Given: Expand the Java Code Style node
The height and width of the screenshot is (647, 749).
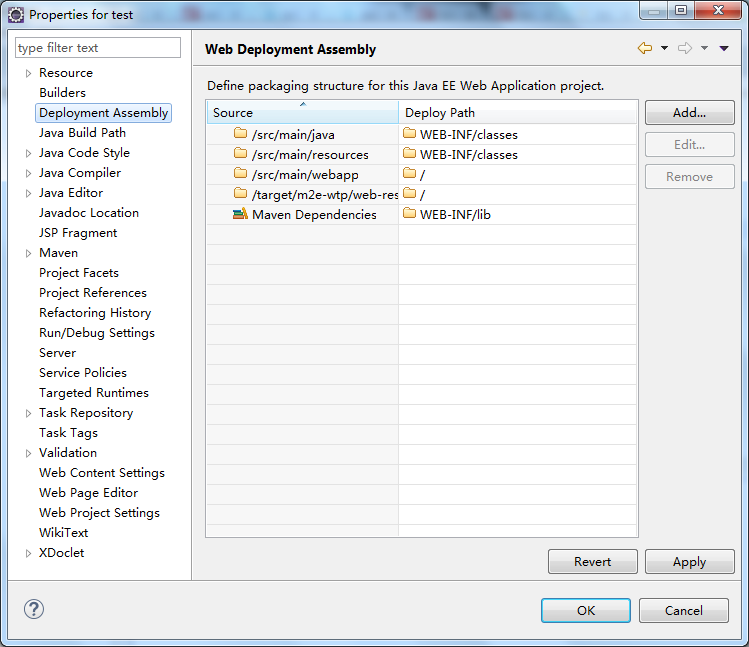Looking at the screenshot, I should point(28,153).
